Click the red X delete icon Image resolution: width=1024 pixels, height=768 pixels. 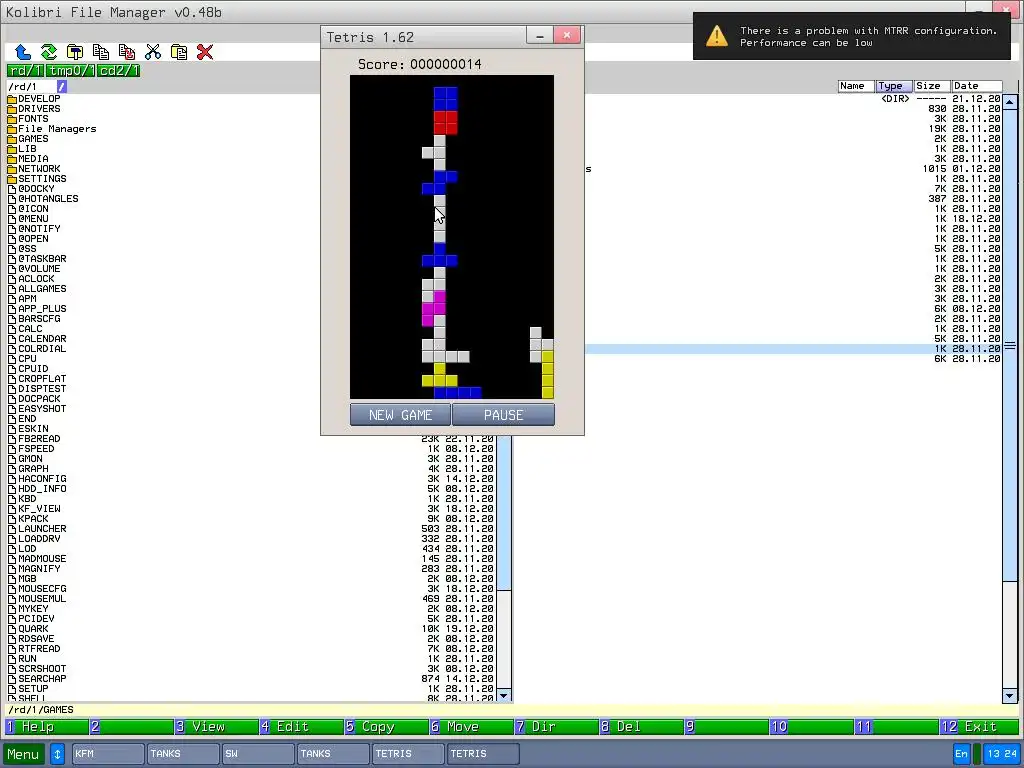click(x=205, y=52)
